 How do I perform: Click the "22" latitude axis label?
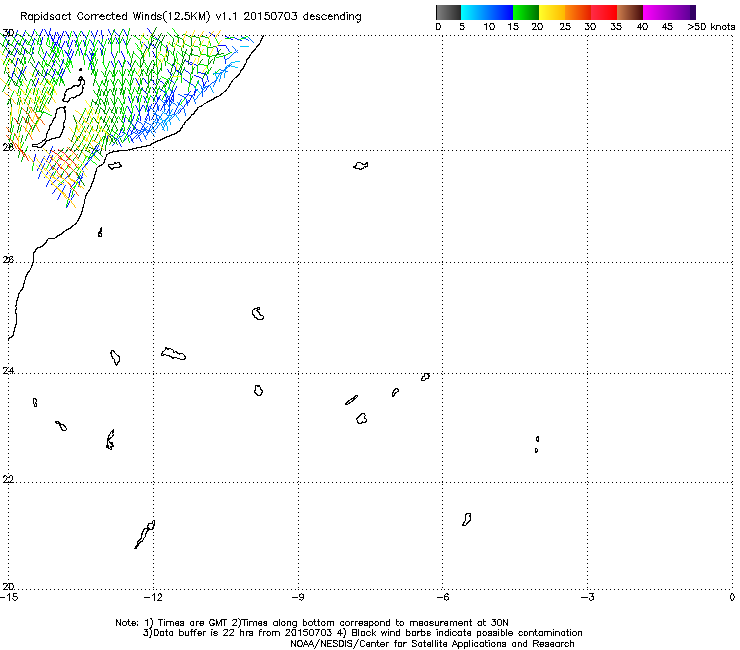(8, 480)
